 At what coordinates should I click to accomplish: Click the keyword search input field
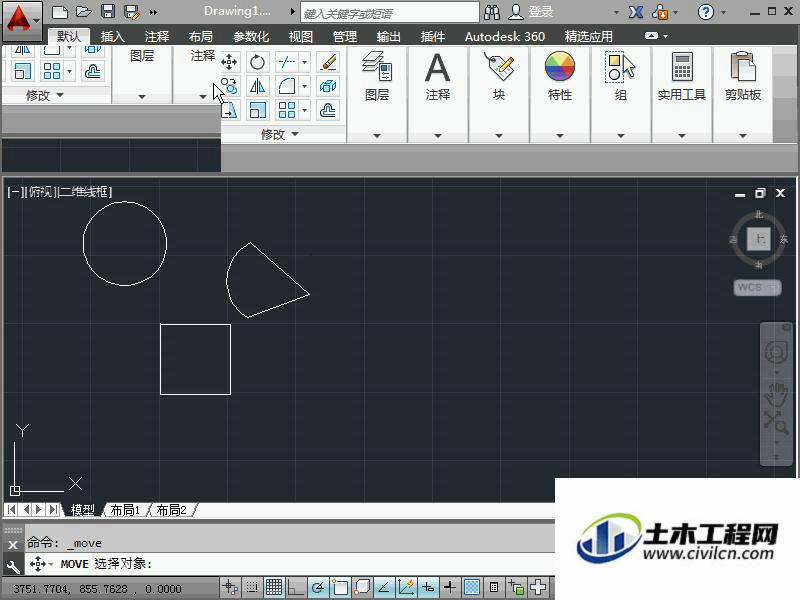point(390,13)
